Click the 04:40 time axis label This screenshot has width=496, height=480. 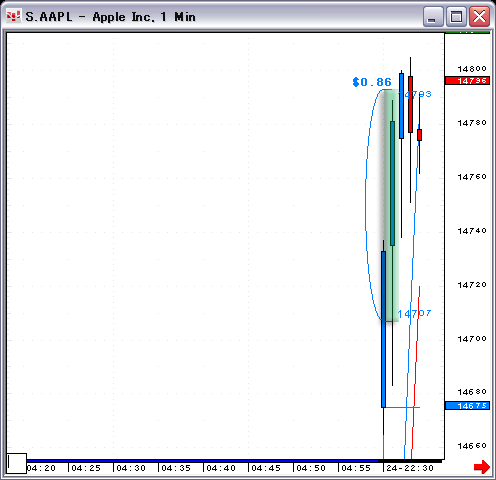coord(221,468)
